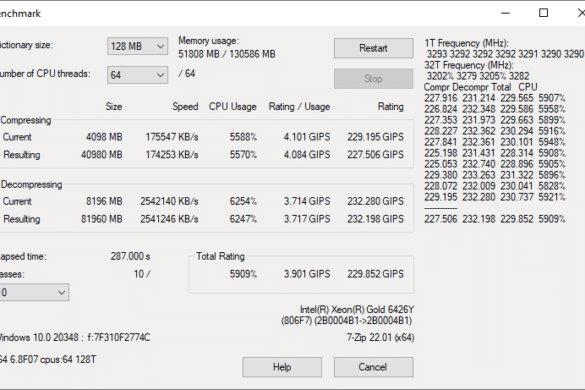Image resolution: width=585 pixels, height=390 pixels.
Task: Click rating per usage 4.101 GIPS
Action: click(307, 137)
